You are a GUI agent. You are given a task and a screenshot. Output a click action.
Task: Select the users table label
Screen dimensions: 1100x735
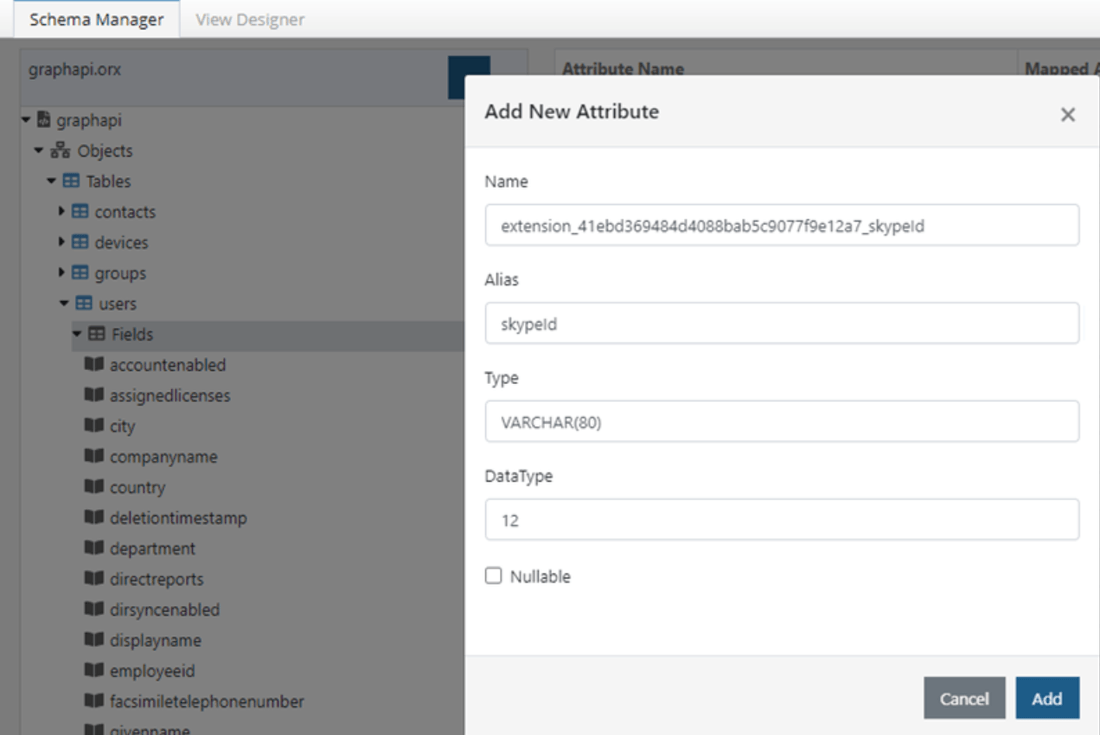coord(117,304)
